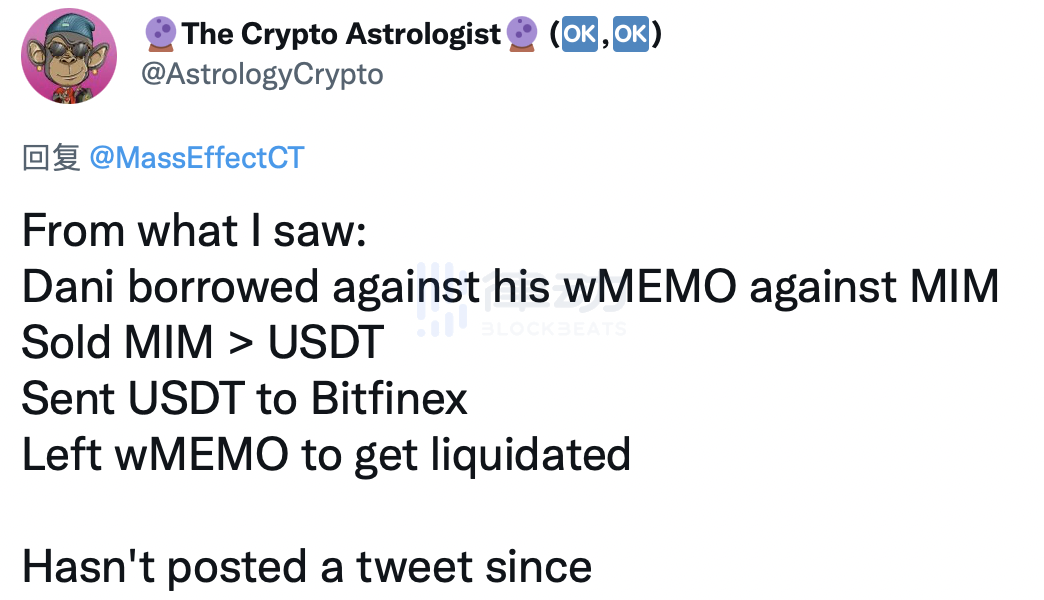Viewport: 1044px width, 600px height.
Task: Click 'MIM' at the end of the borrowed line
Action: pyautogui.click(x=954, y=287)
